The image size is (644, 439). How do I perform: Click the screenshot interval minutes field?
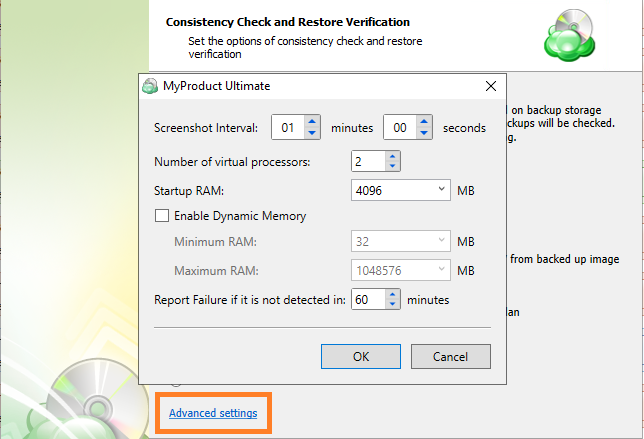(288, 128)
